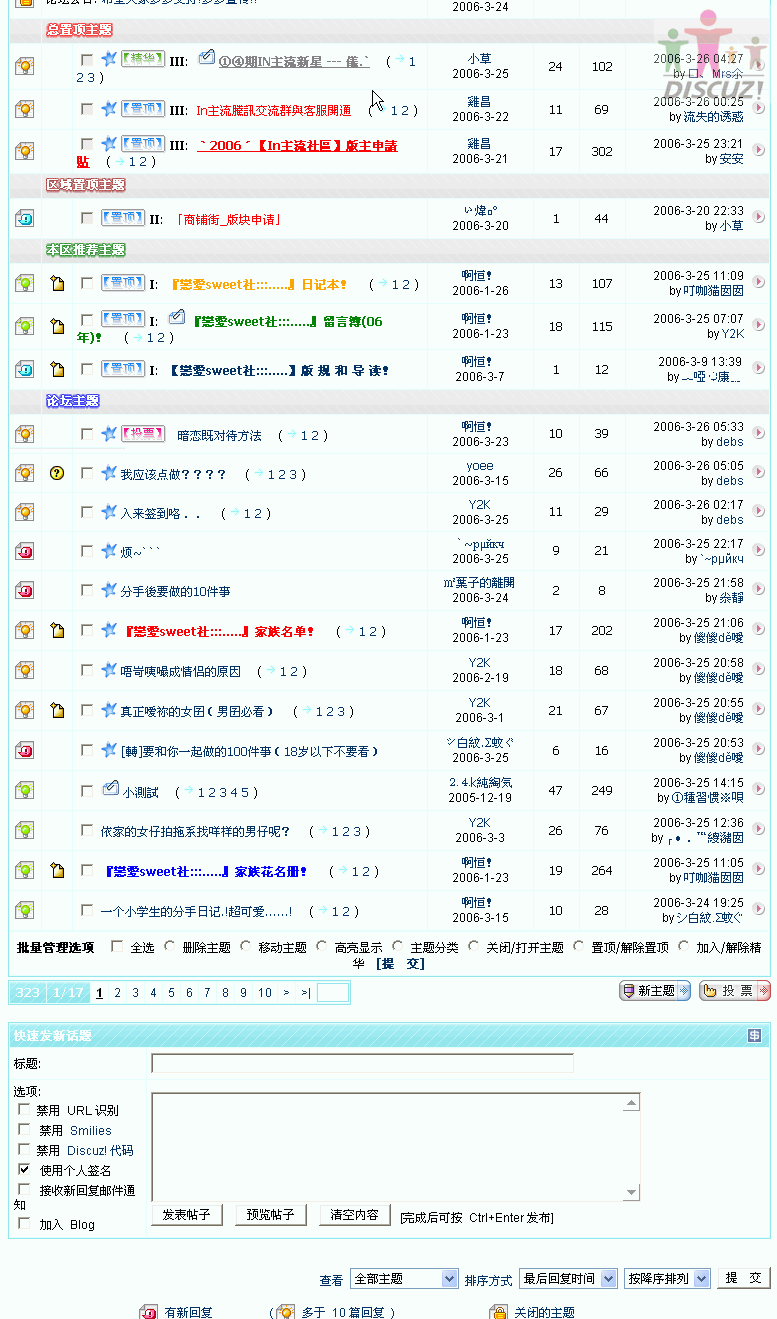
Task: Click last-post arrow icon for 小測試 thread
Action: pos(759,790)
